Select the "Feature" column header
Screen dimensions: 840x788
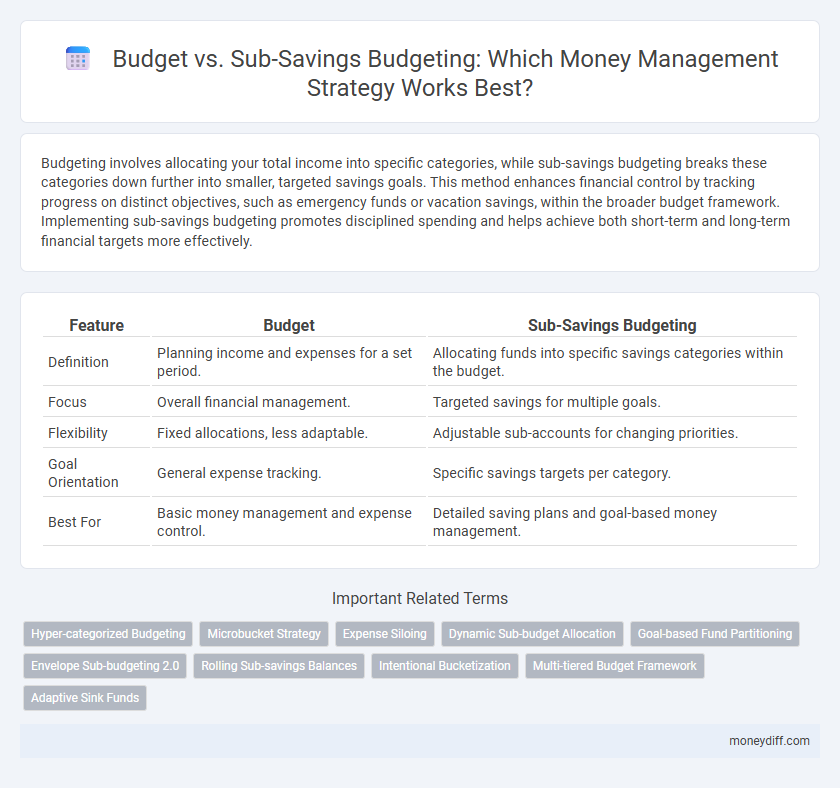pos(96,325)
